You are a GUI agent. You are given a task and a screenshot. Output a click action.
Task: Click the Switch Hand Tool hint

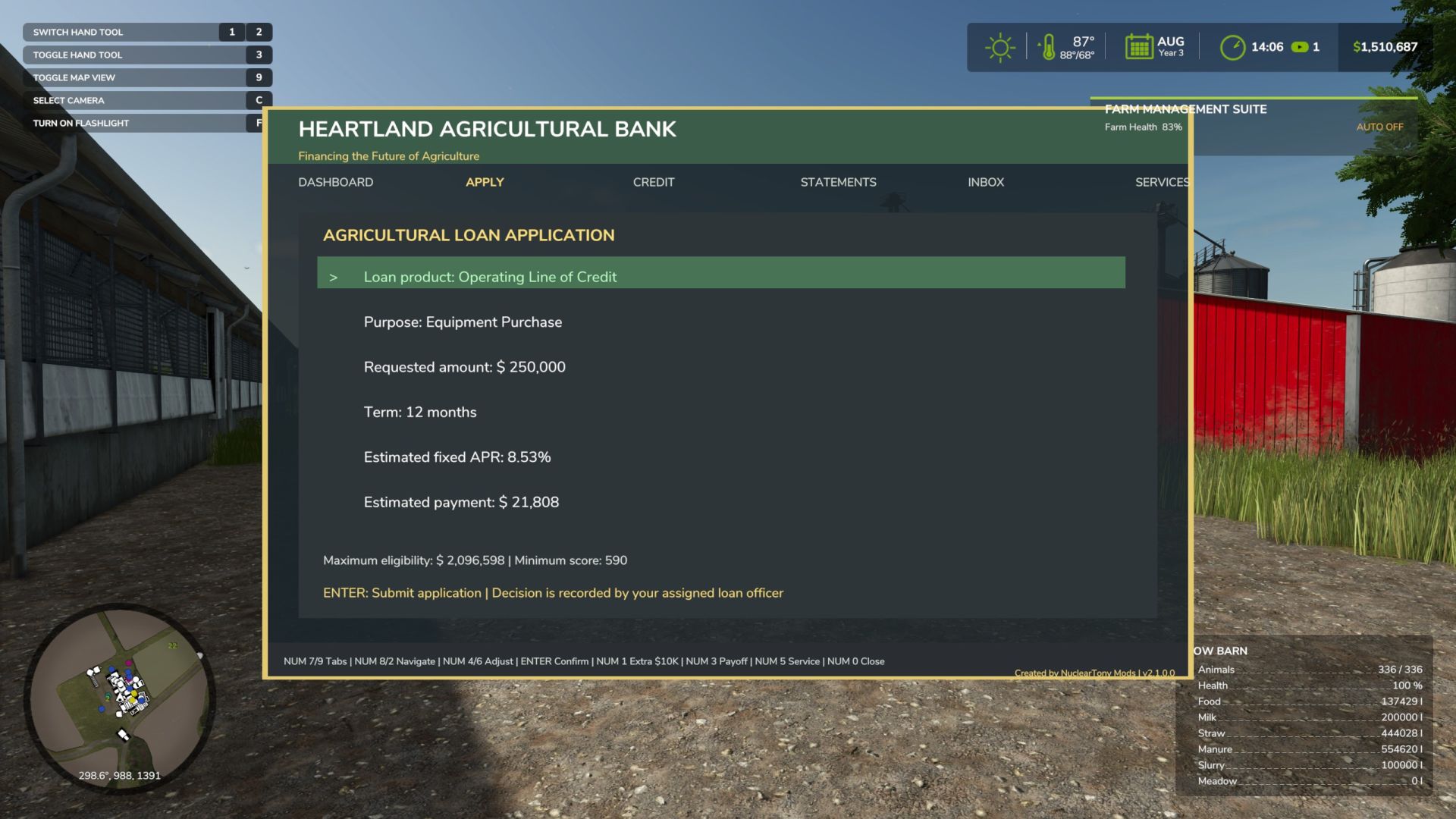[x=77, y=32]
